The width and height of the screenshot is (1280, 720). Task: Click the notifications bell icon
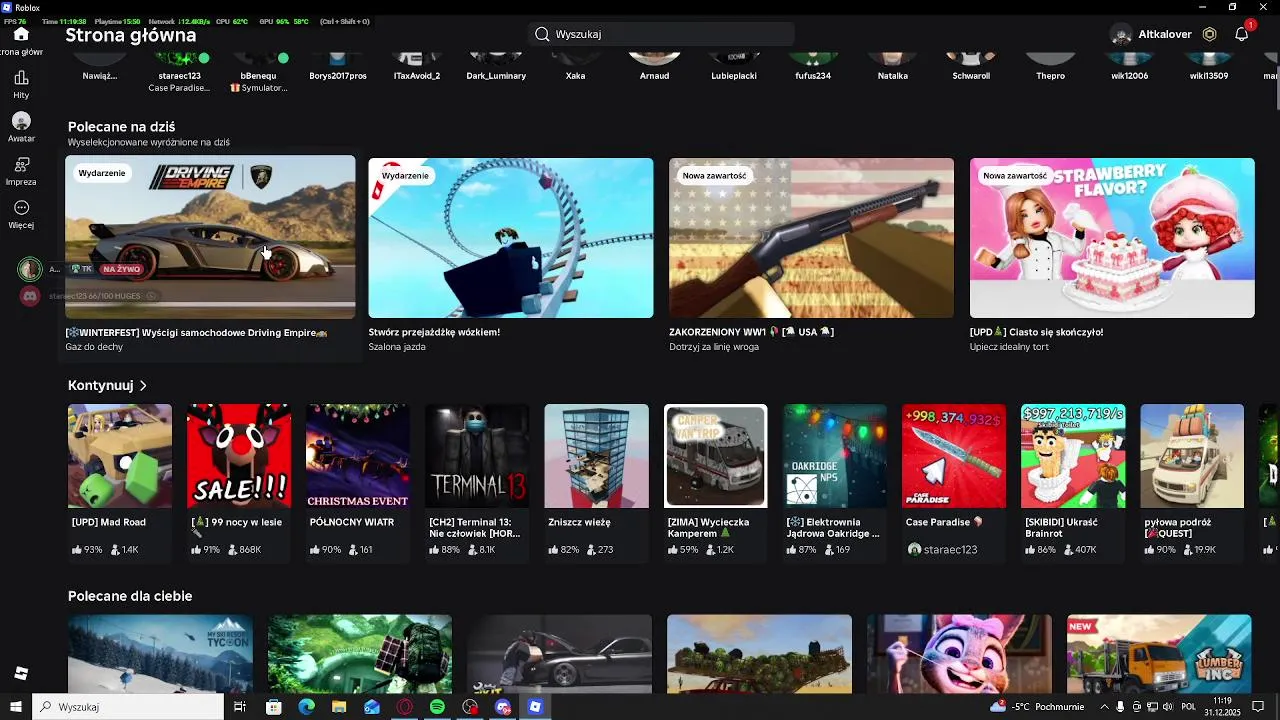click(x=1241, y=34)
